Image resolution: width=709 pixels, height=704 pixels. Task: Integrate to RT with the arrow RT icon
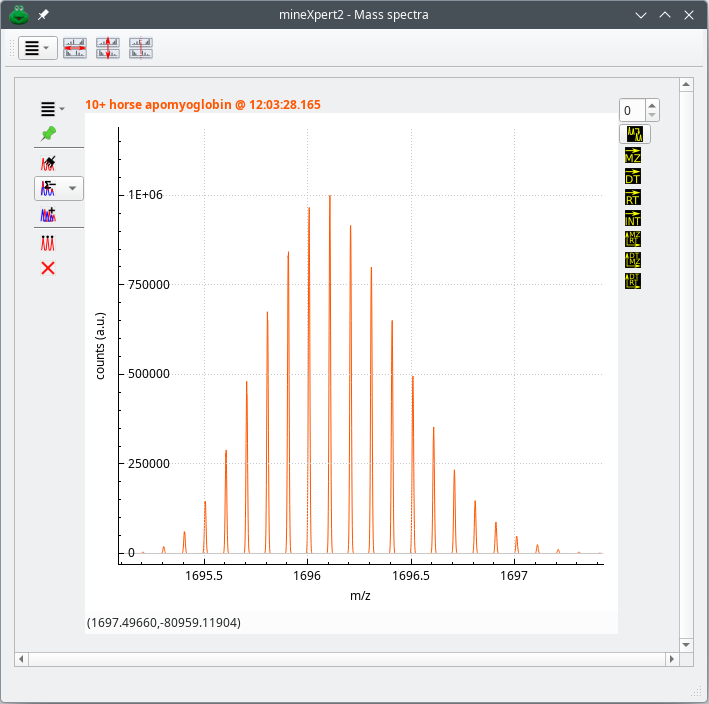click(x=632, y=197)
